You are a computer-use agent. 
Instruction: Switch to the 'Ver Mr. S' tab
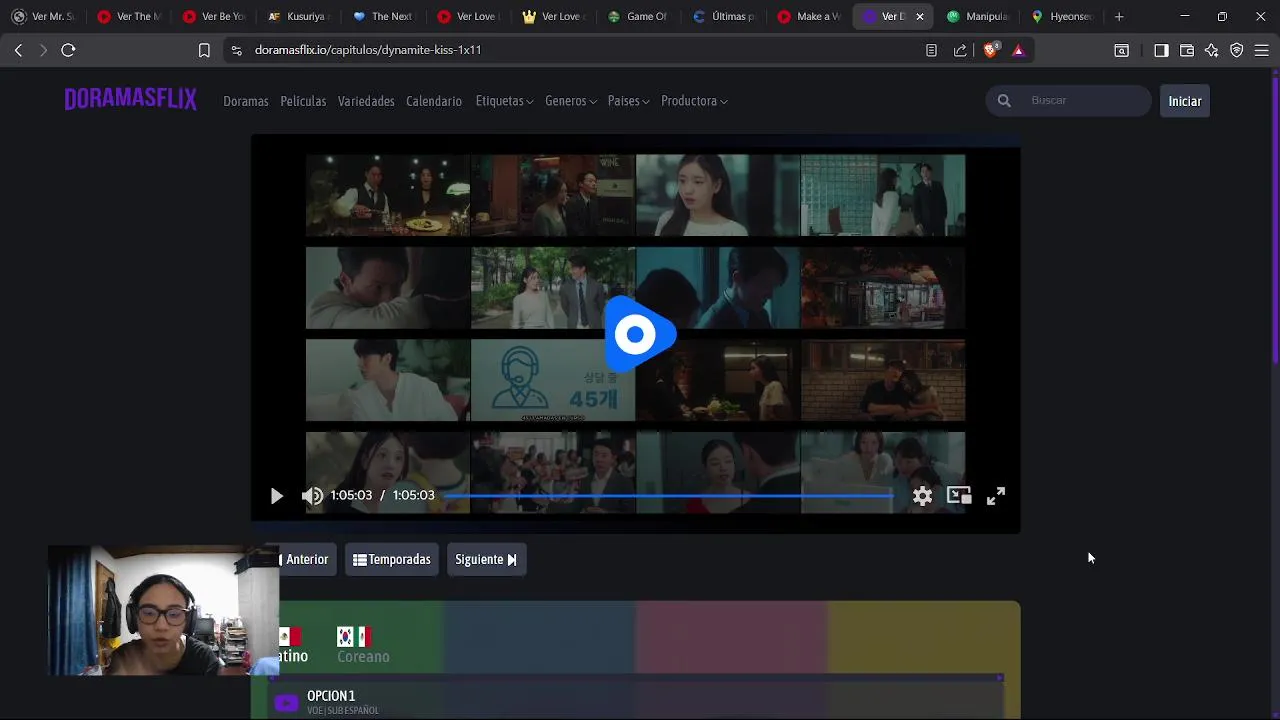[44, 16]
